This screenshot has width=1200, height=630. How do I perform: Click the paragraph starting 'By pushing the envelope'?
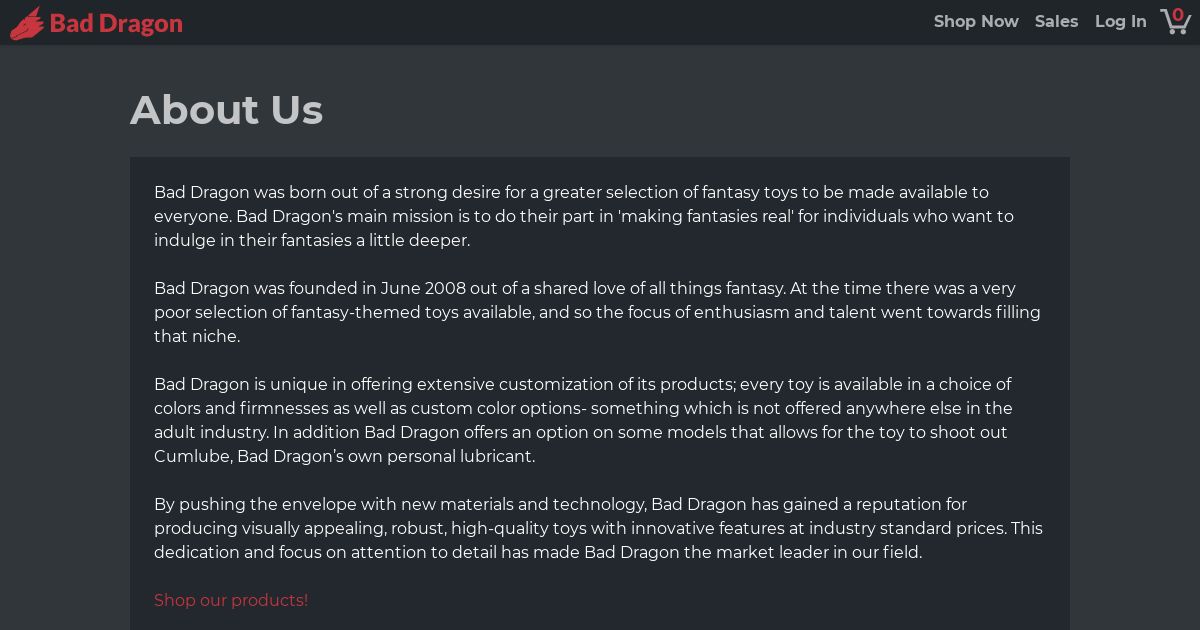[598, 528]
